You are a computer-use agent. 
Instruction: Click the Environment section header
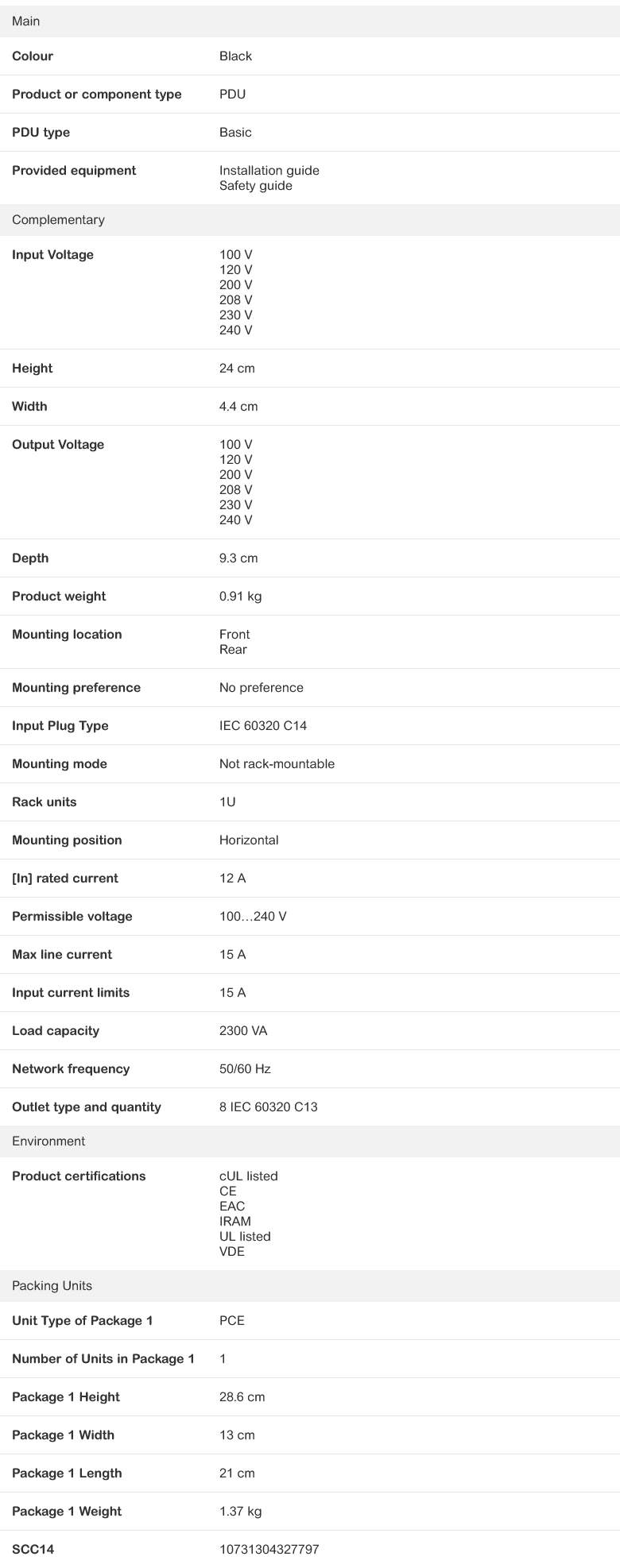coord(48,1141)
